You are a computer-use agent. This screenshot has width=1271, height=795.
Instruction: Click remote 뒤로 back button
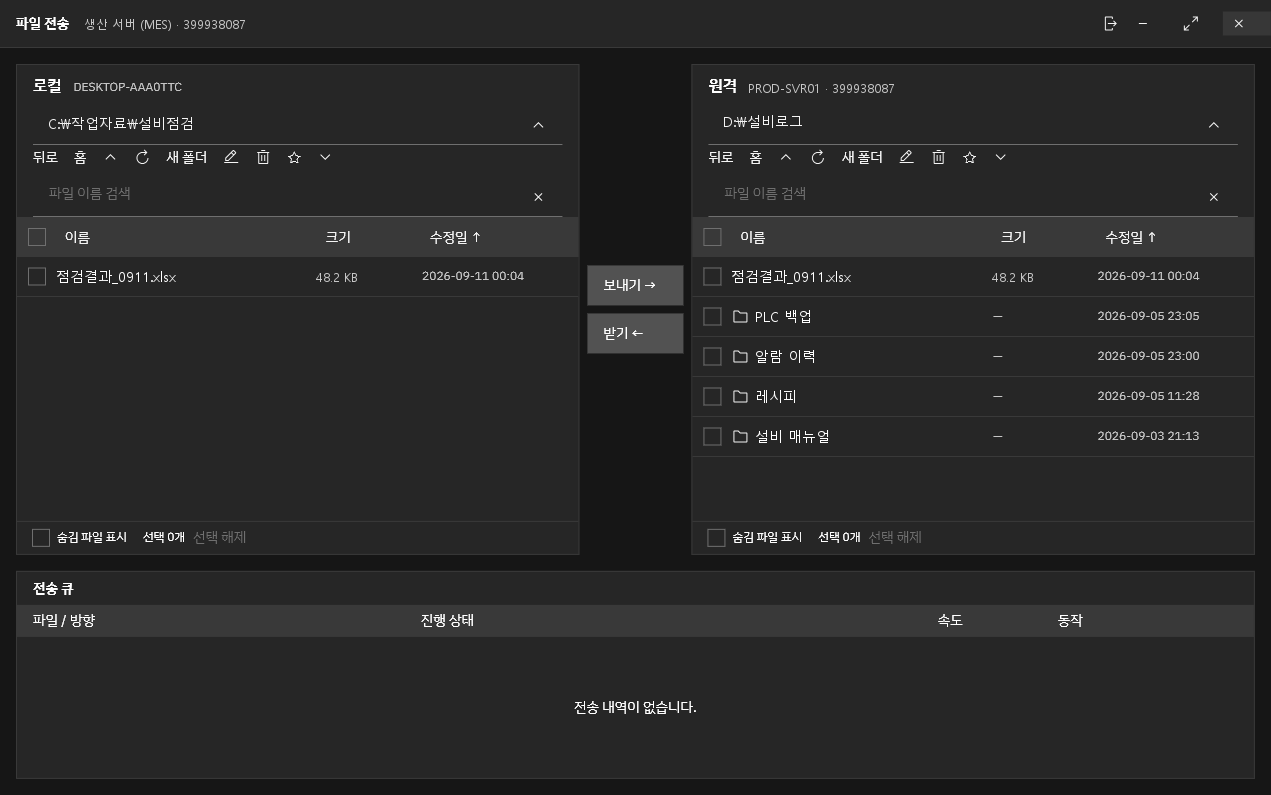point(721,157)
